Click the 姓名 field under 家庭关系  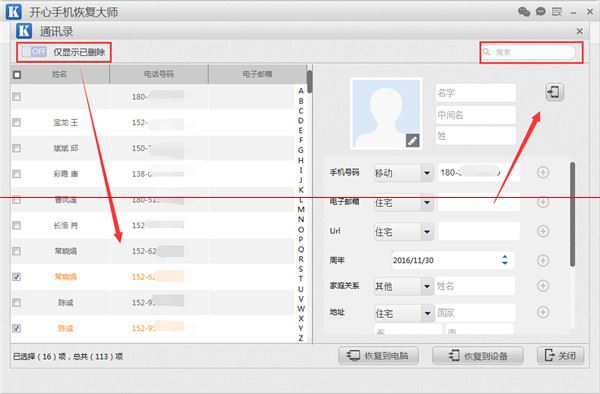coord(475,286)
